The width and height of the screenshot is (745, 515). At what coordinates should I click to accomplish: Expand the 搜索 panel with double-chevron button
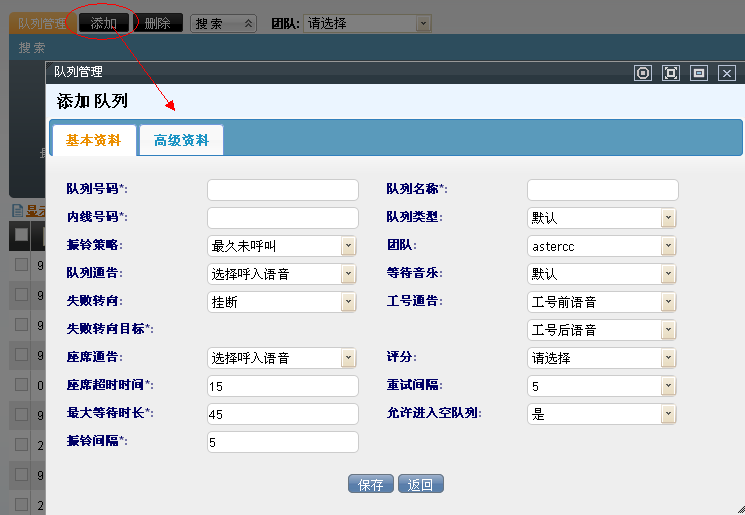[248, 23]
